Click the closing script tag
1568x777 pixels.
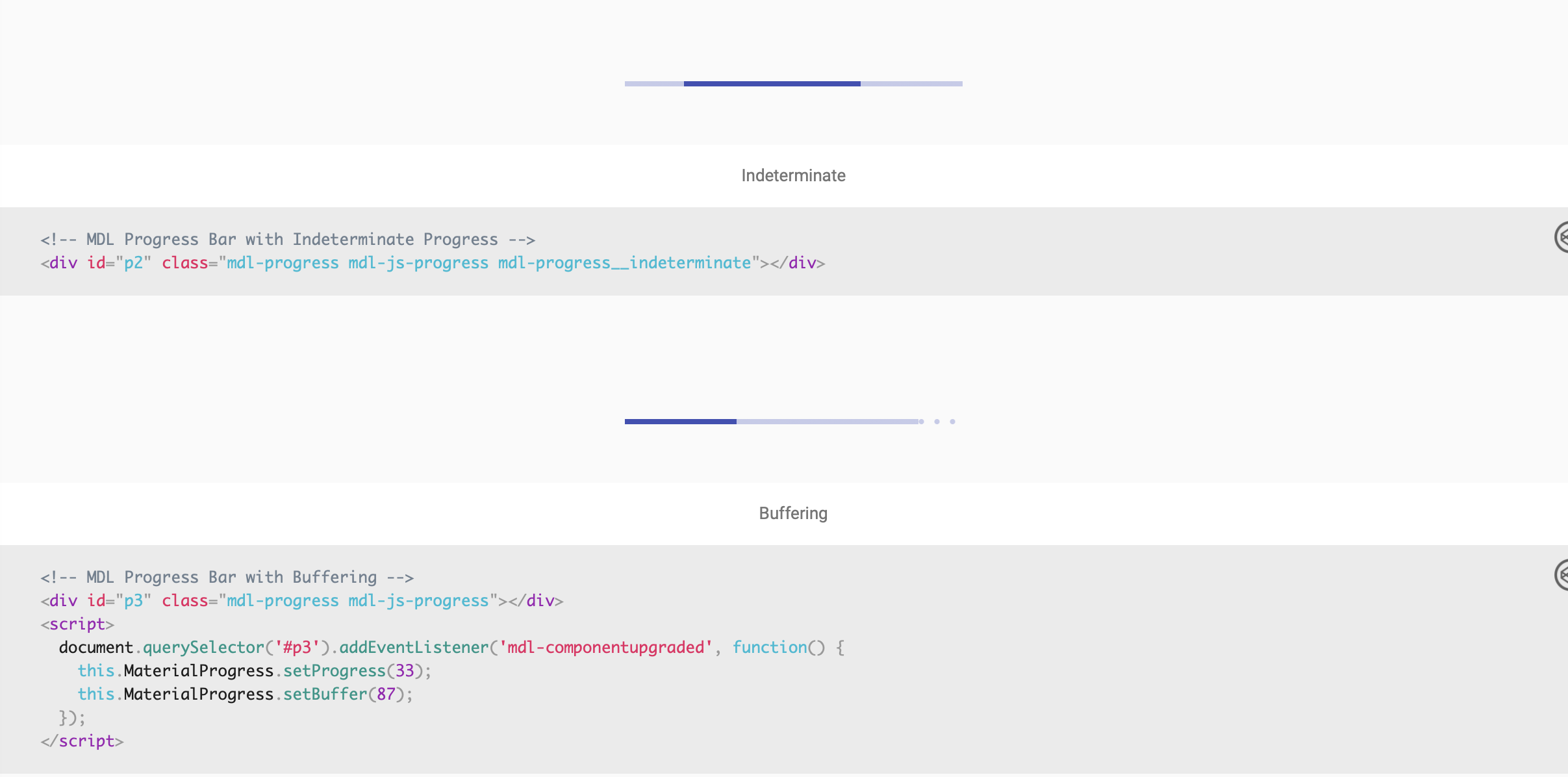click(x=82, y=740)
